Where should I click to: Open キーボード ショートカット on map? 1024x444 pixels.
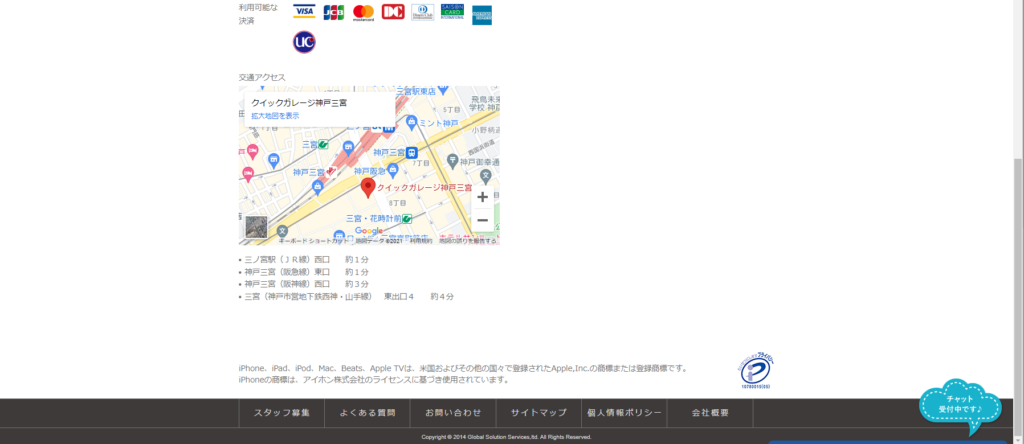(x=313, y=241)
